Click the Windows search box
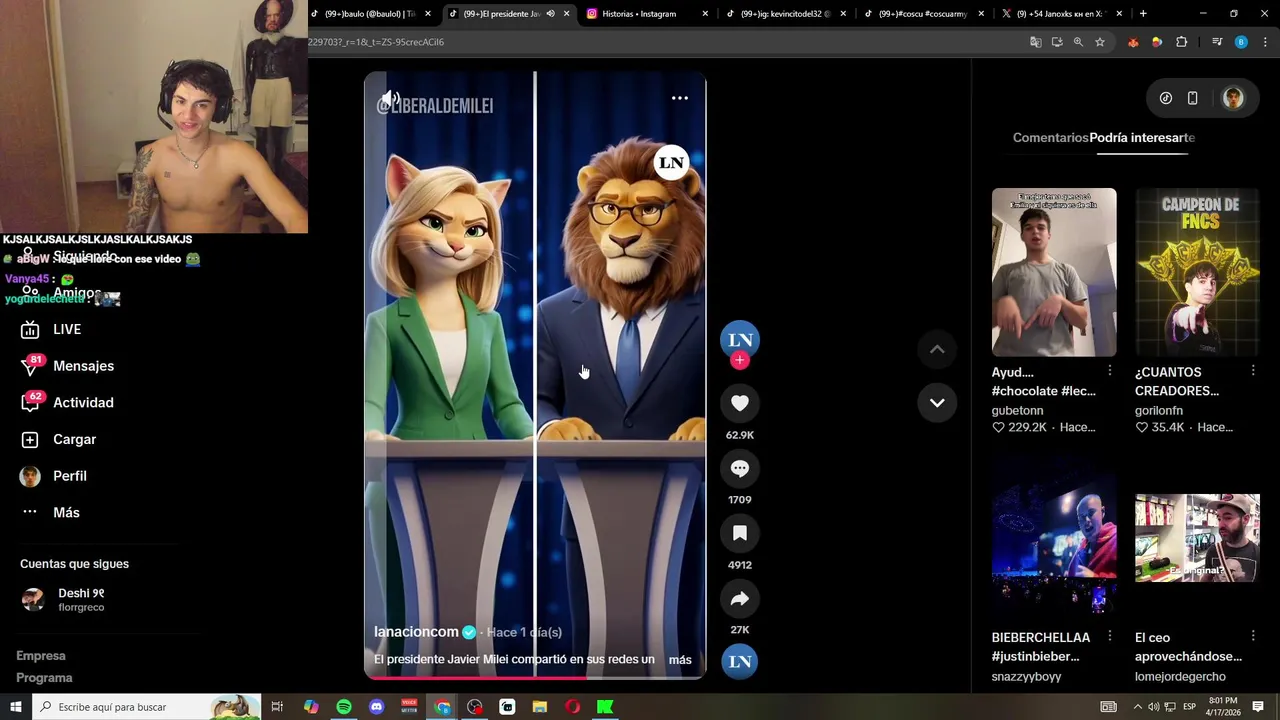1280x720 pixels. [x=147, y=707]
